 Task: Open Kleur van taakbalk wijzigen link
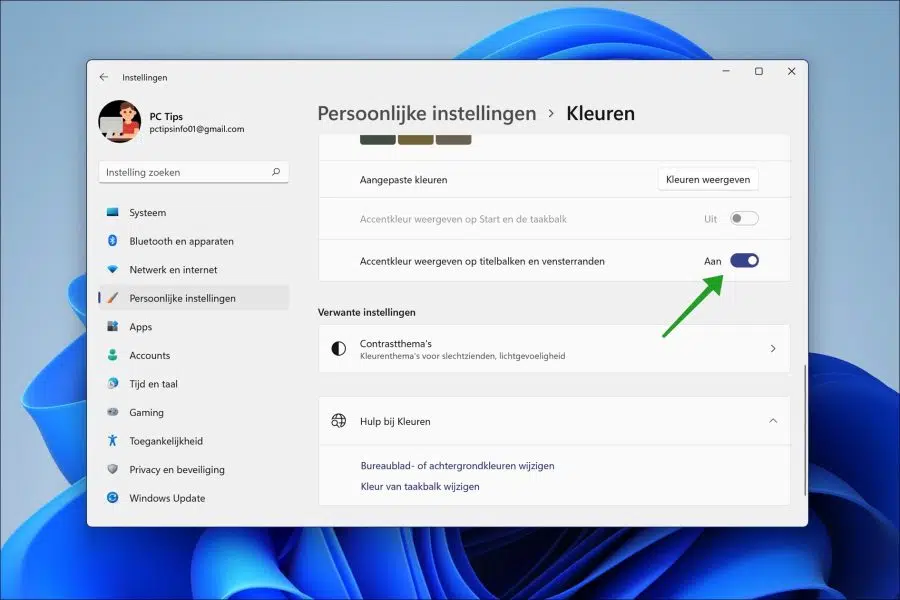point(420,486)
